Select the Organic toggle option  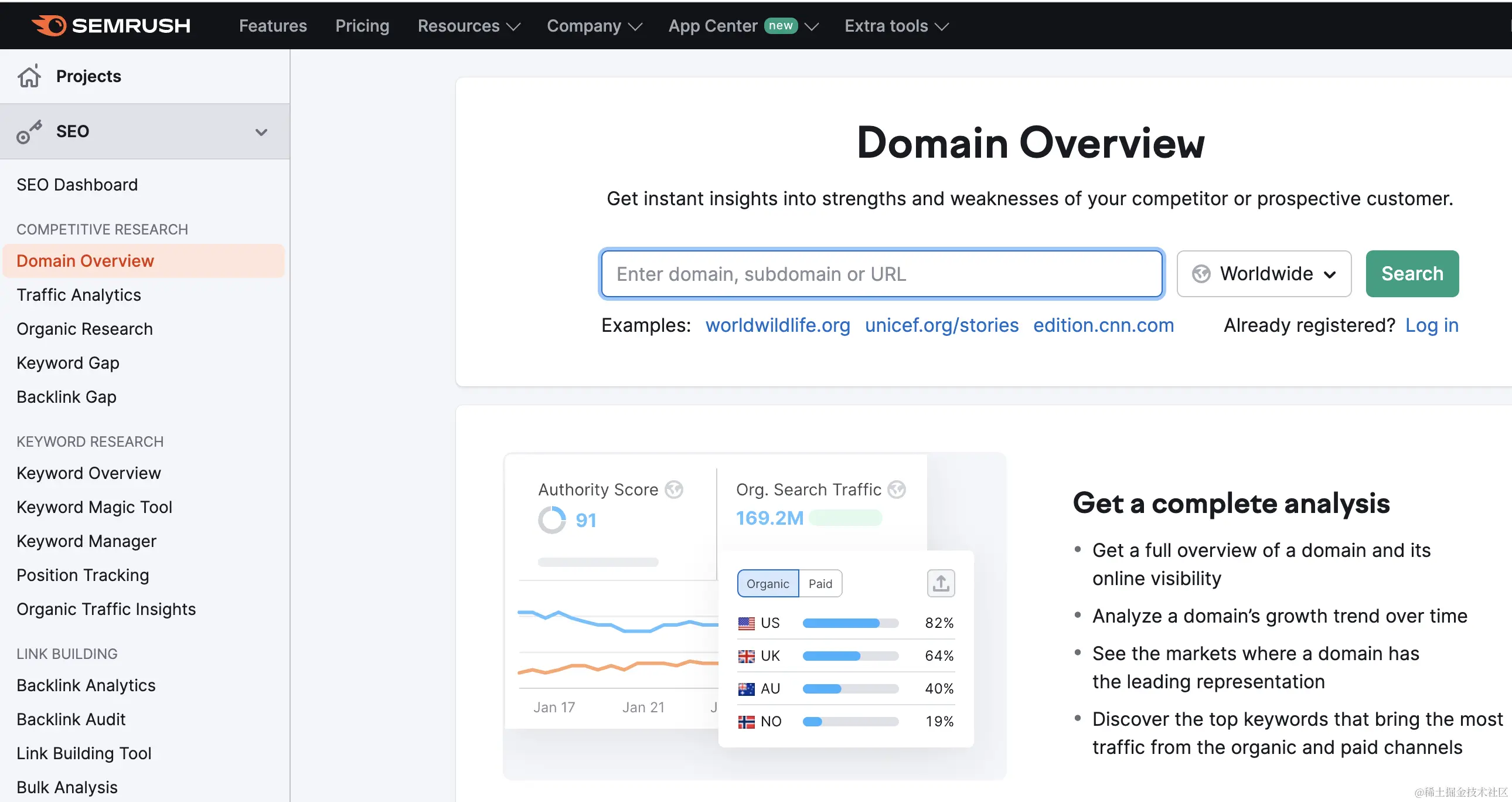point(767,583)
